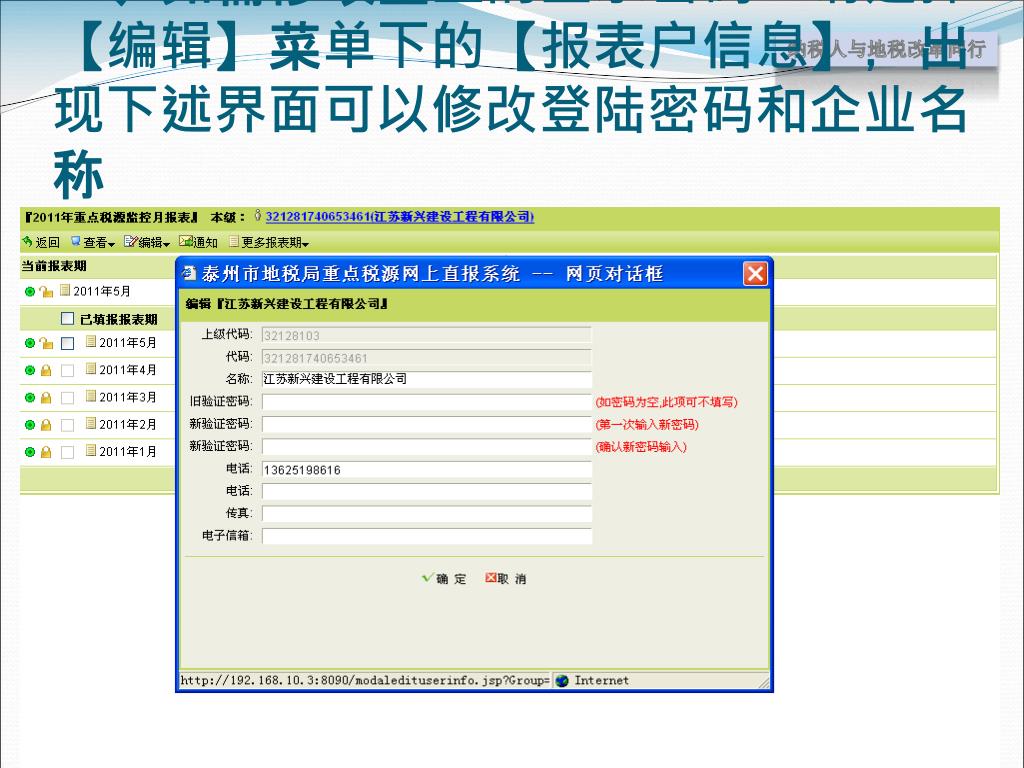Click the Internet zone globe icon
Viewport: 1024px width, 768px height.
[x=562, y=680]
